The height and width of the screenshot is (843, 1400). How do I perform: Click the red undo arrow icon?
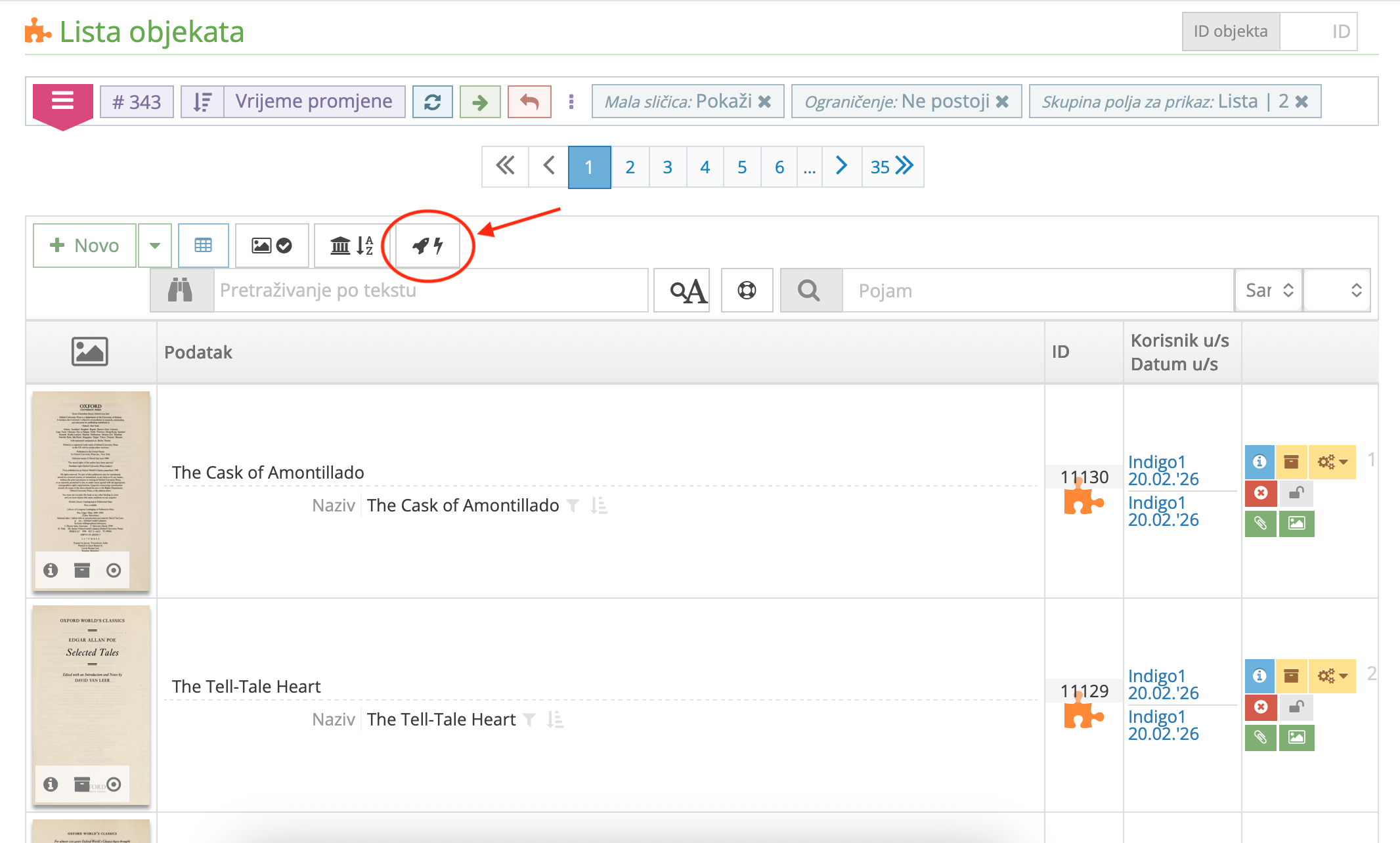coord(529,101)
